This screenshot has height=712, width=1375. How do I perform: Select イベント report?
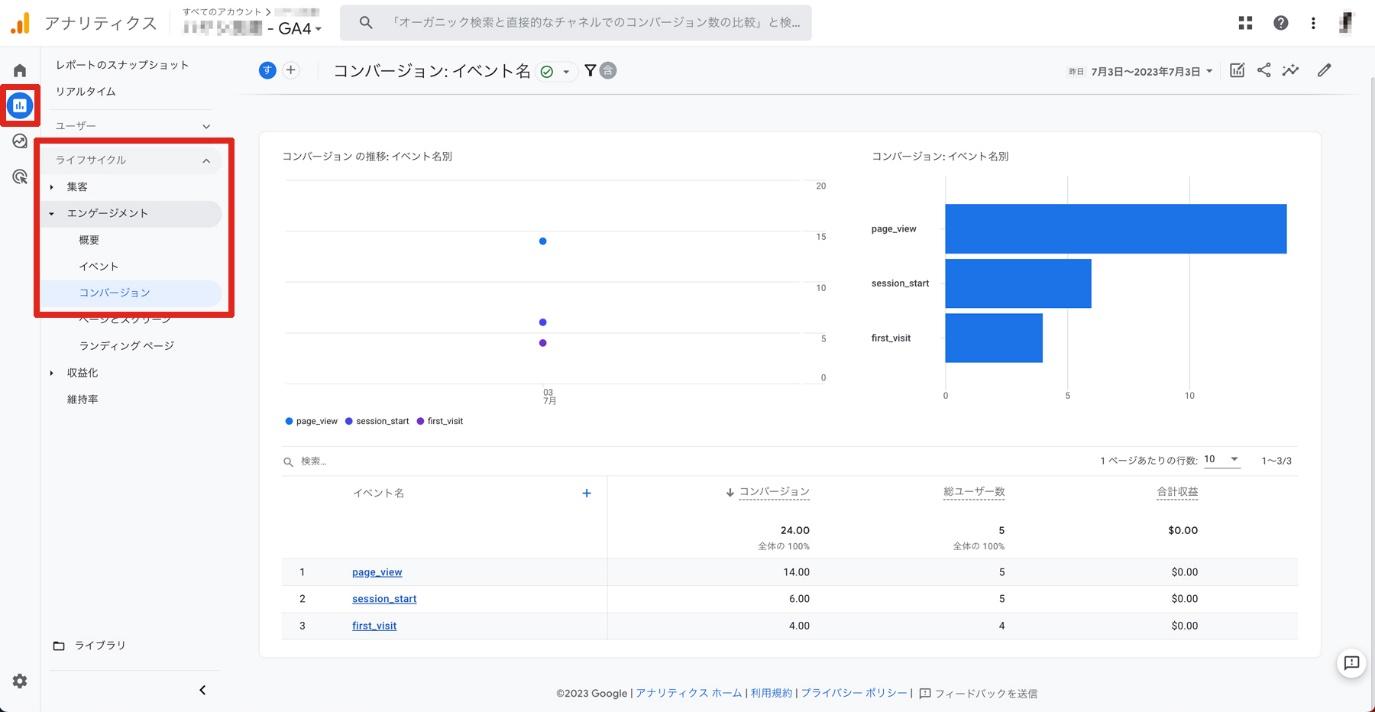coord(99,267)
